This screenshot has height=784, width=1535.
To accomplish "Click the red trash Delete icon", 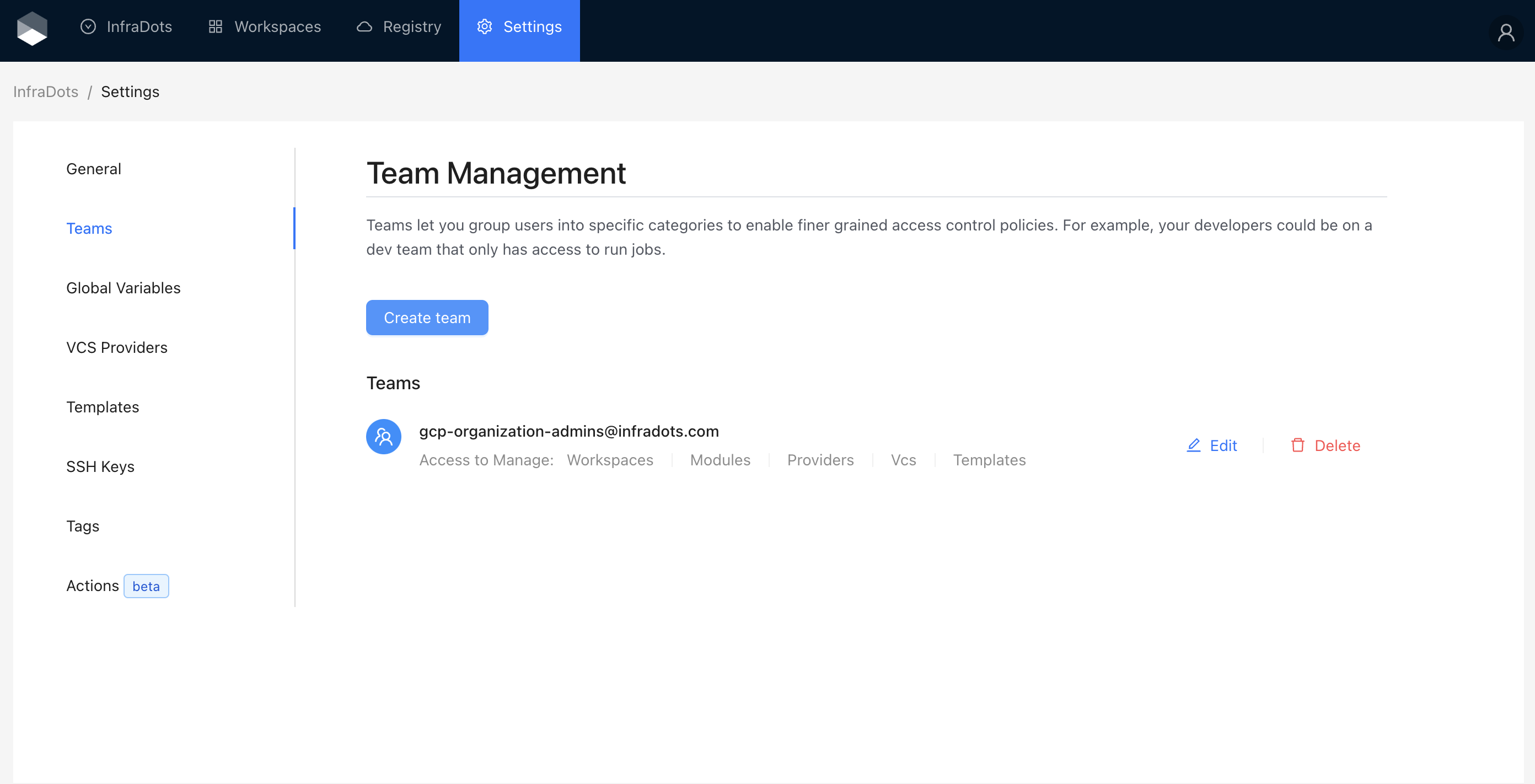I will pos(1297,445).
